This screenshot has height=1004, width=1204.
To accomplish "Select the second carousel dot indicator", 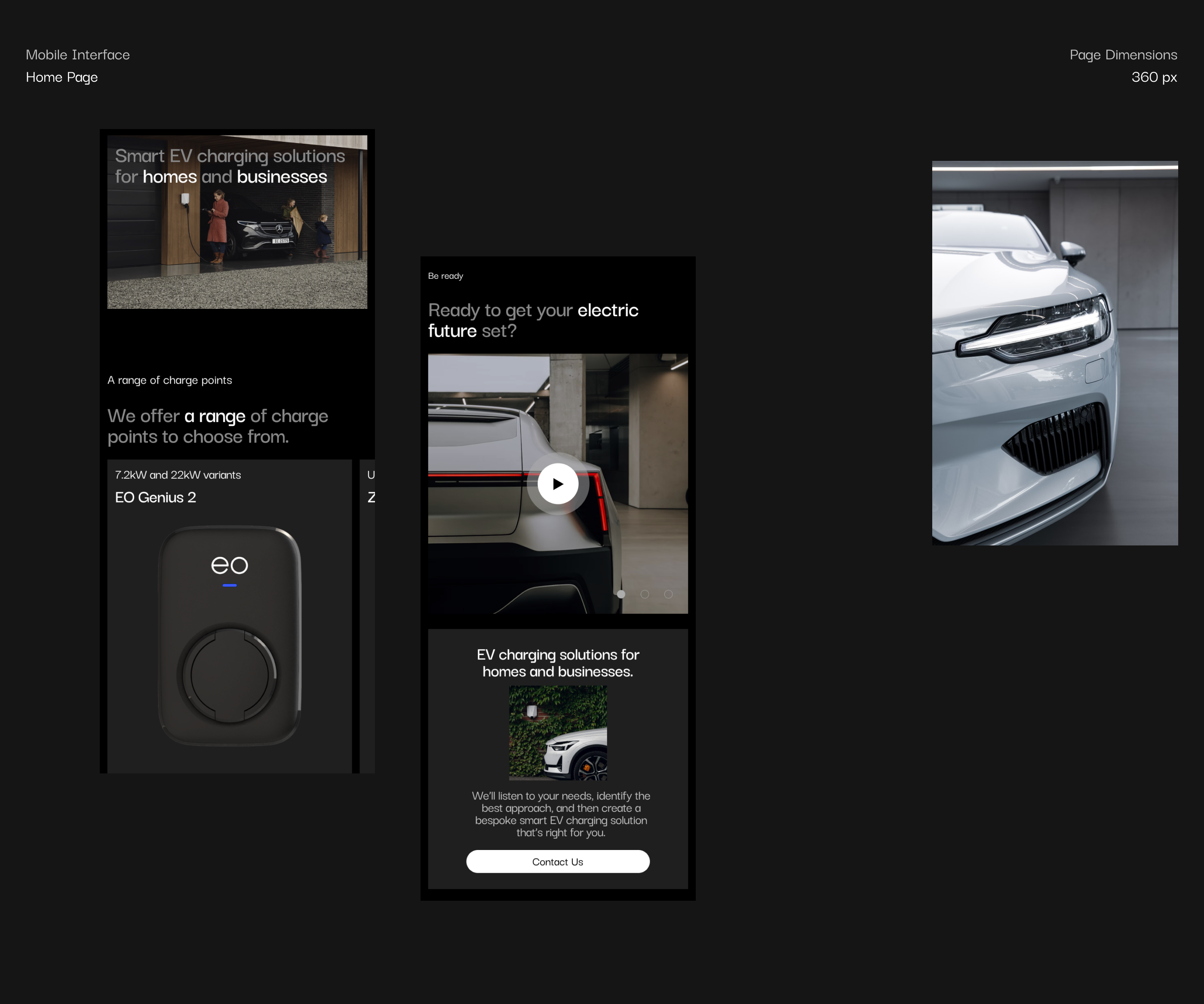I will point(645,594).
